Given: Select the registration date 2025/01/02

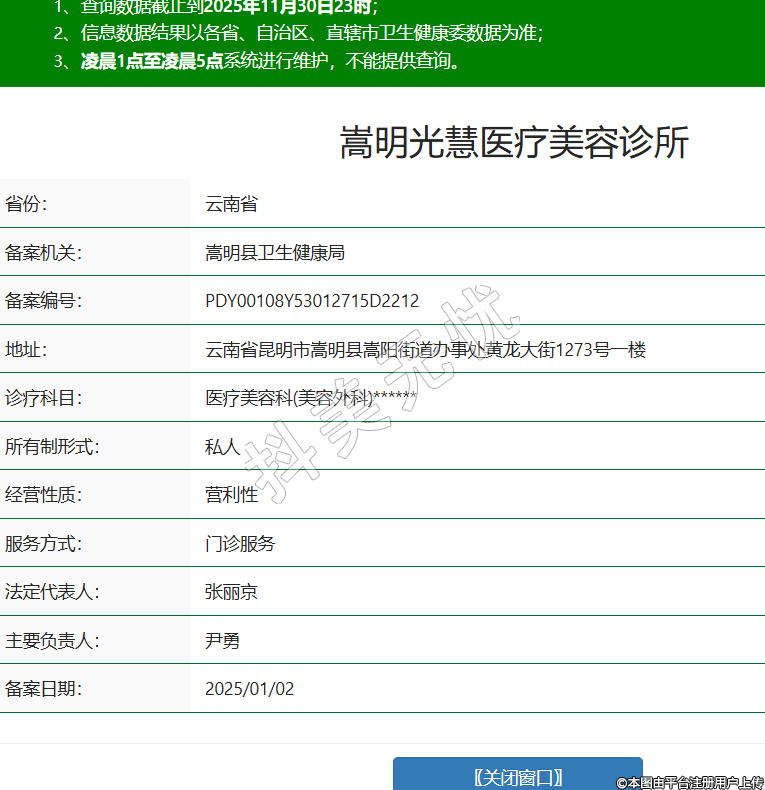Looking at the screenshot, I should 249,689.
